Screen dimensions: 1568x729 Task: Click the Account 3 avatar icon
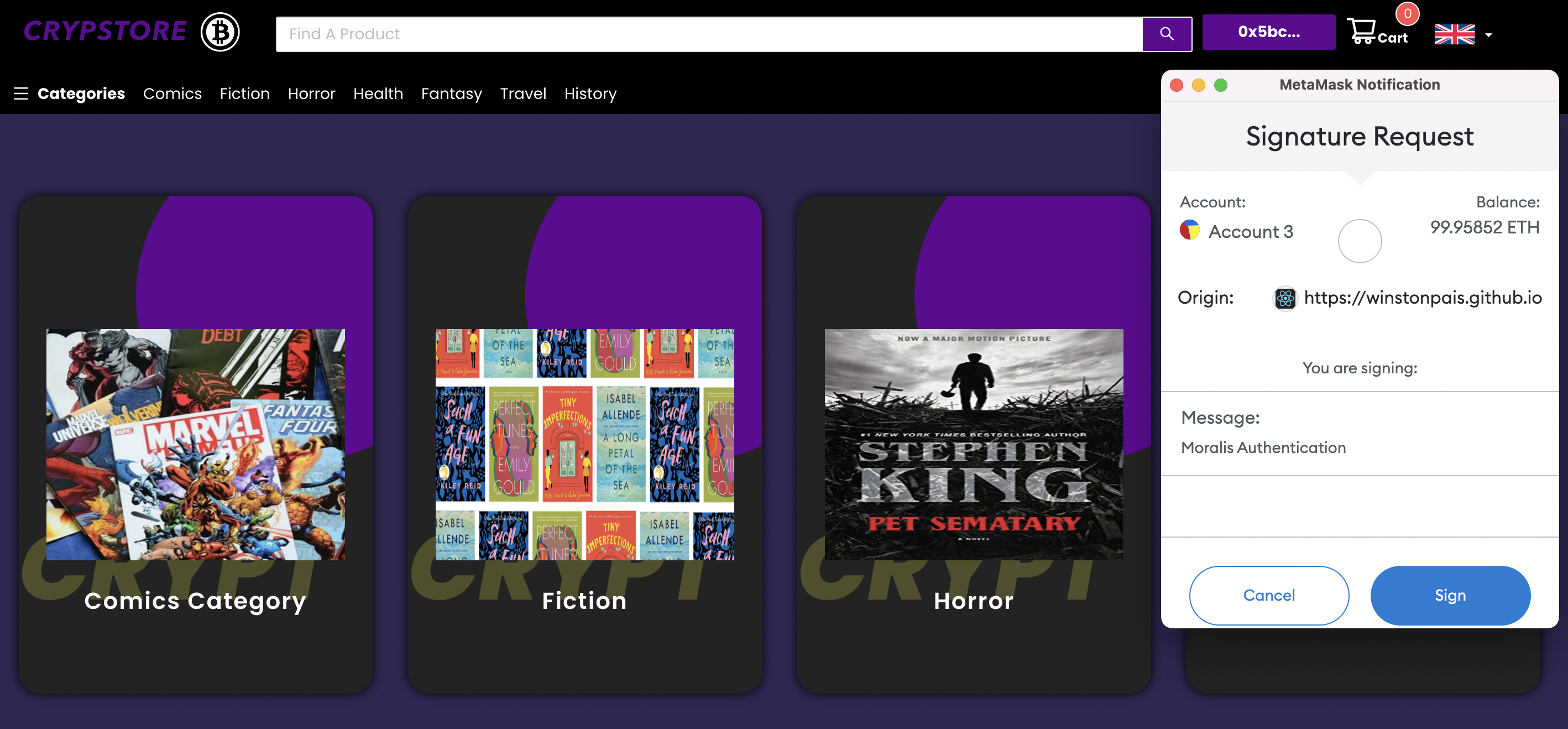[1189, 230]
